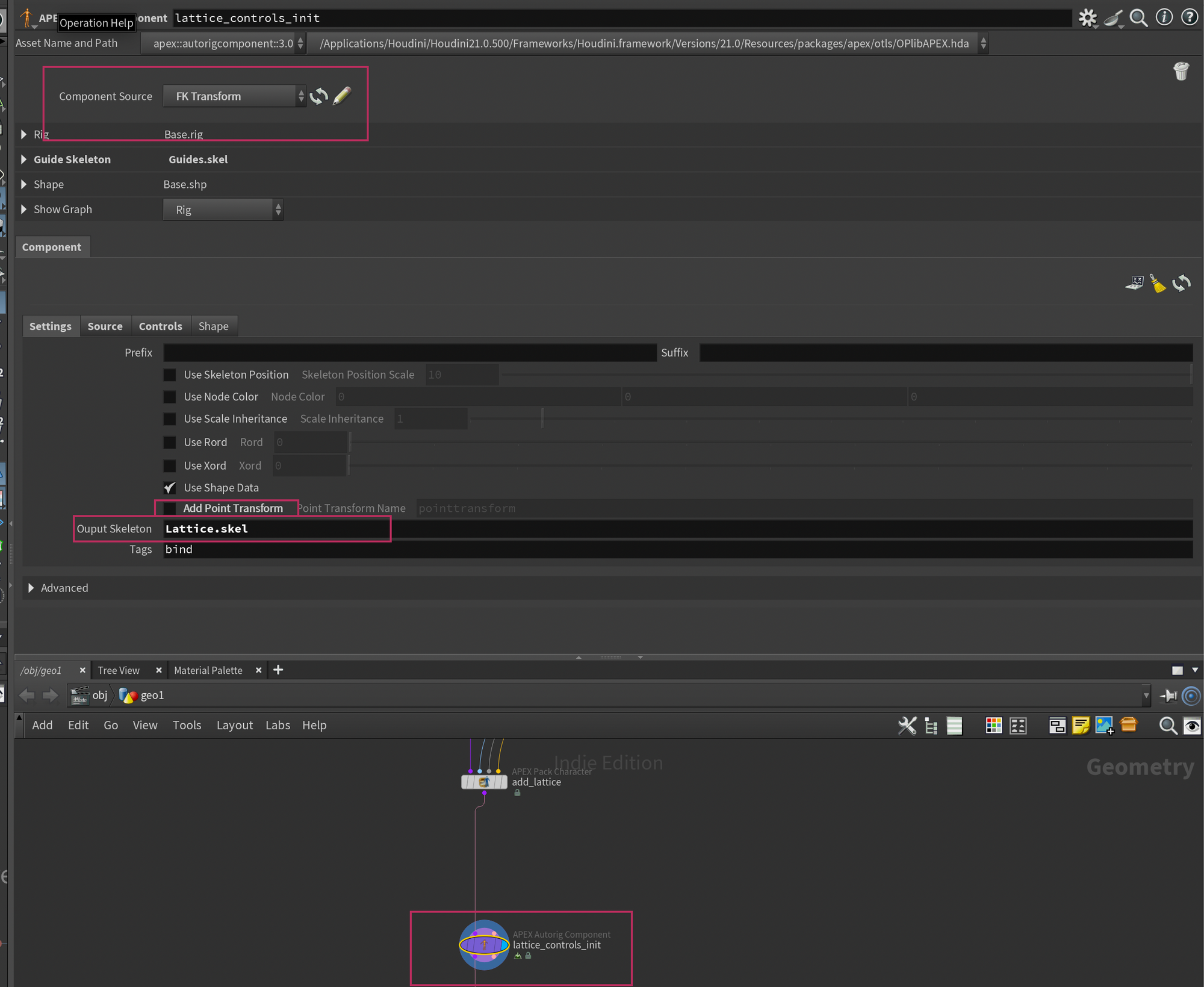Viewport: 1204px width, 987px height.
Task: Click the network search magnifier icon
Action: [x=1168, y=726]
